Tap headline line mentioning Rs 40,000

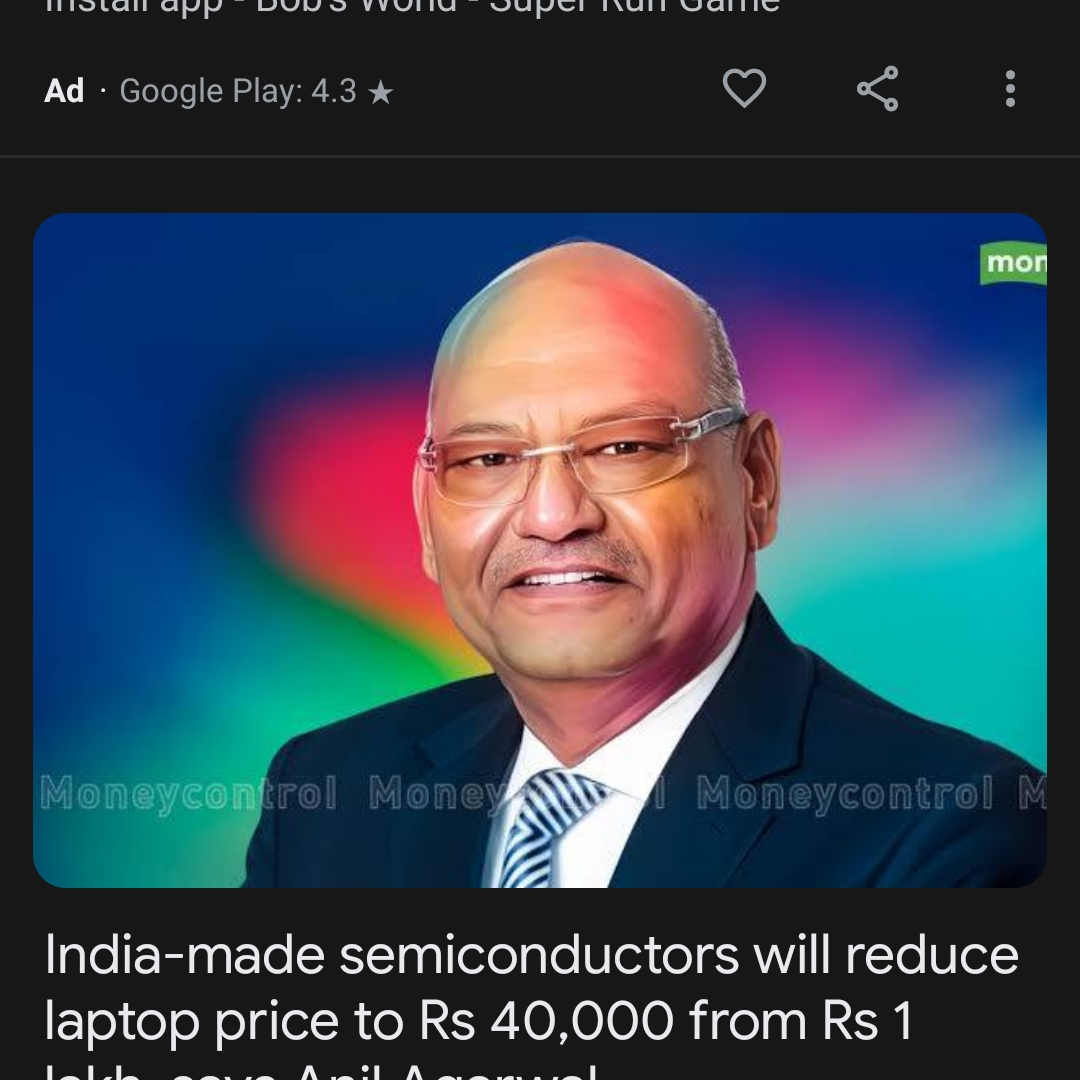[479, 1020]
